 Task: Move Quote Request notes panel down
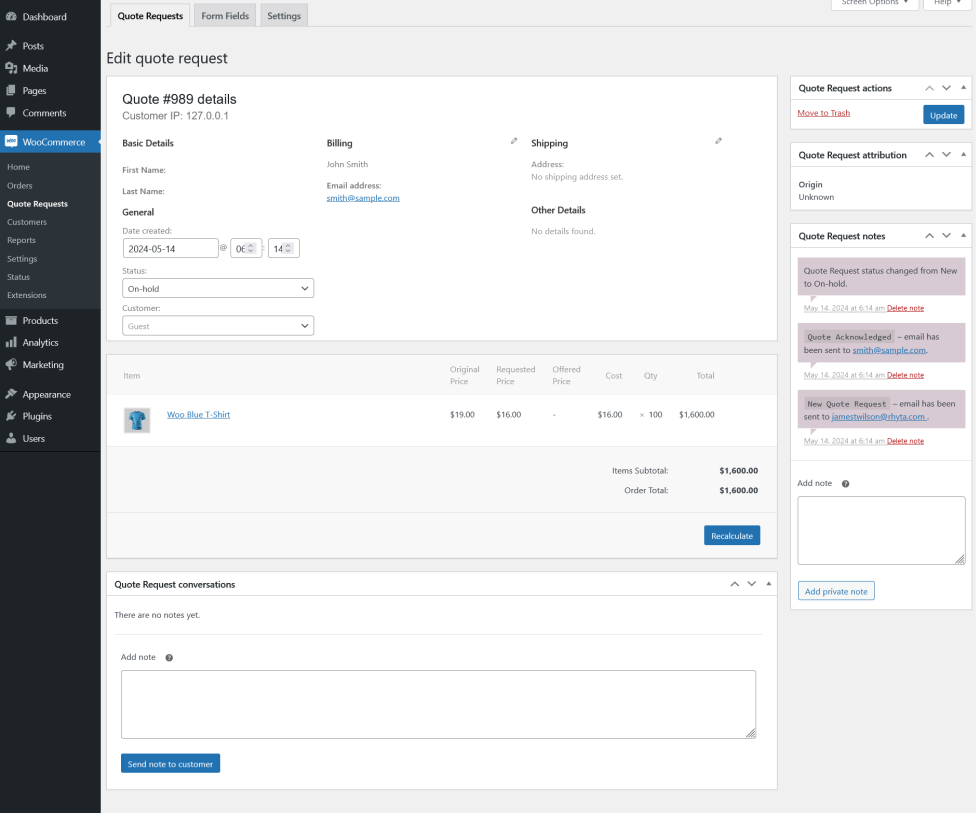pos(946,236)
